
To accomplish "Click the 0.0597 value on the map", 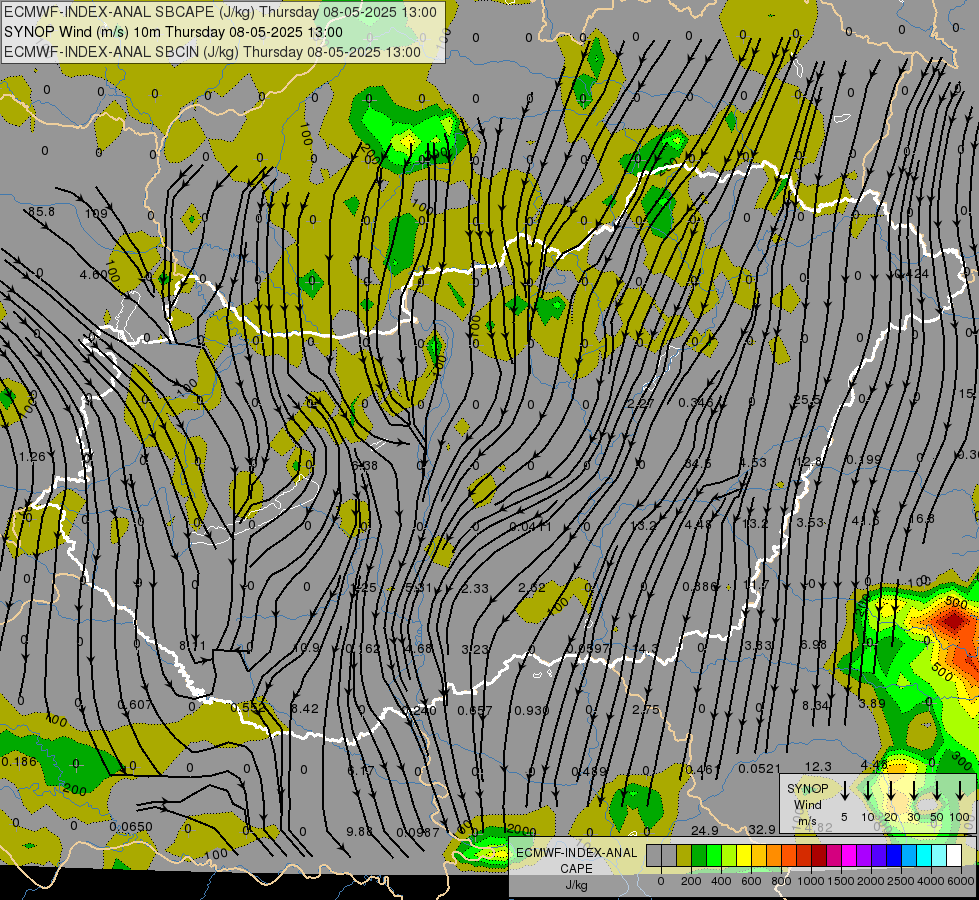I will tap(588, 648).
